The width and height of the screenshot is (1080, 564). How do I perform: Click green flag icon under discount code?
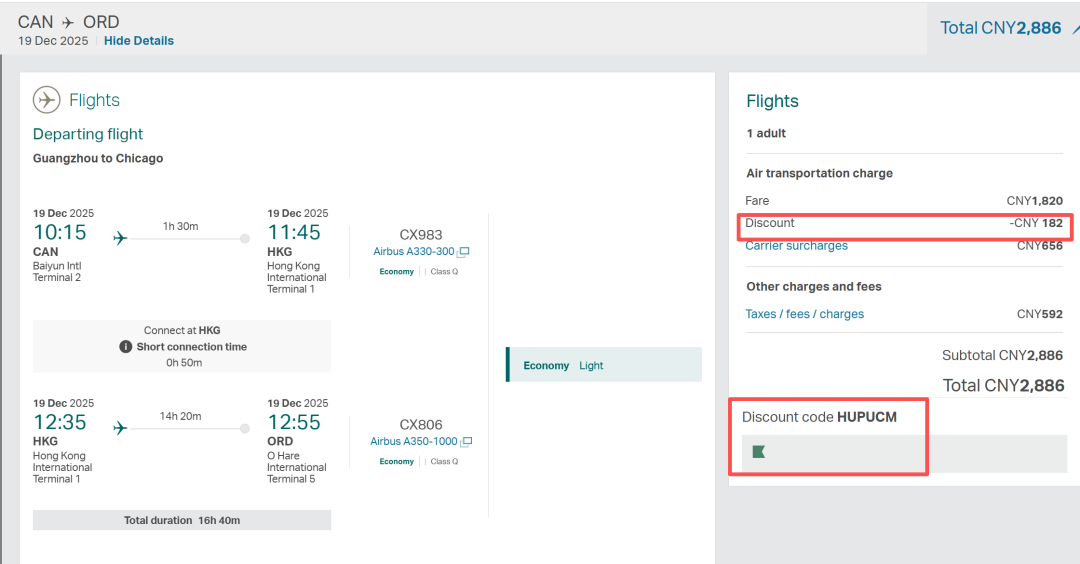pos(759,452)
